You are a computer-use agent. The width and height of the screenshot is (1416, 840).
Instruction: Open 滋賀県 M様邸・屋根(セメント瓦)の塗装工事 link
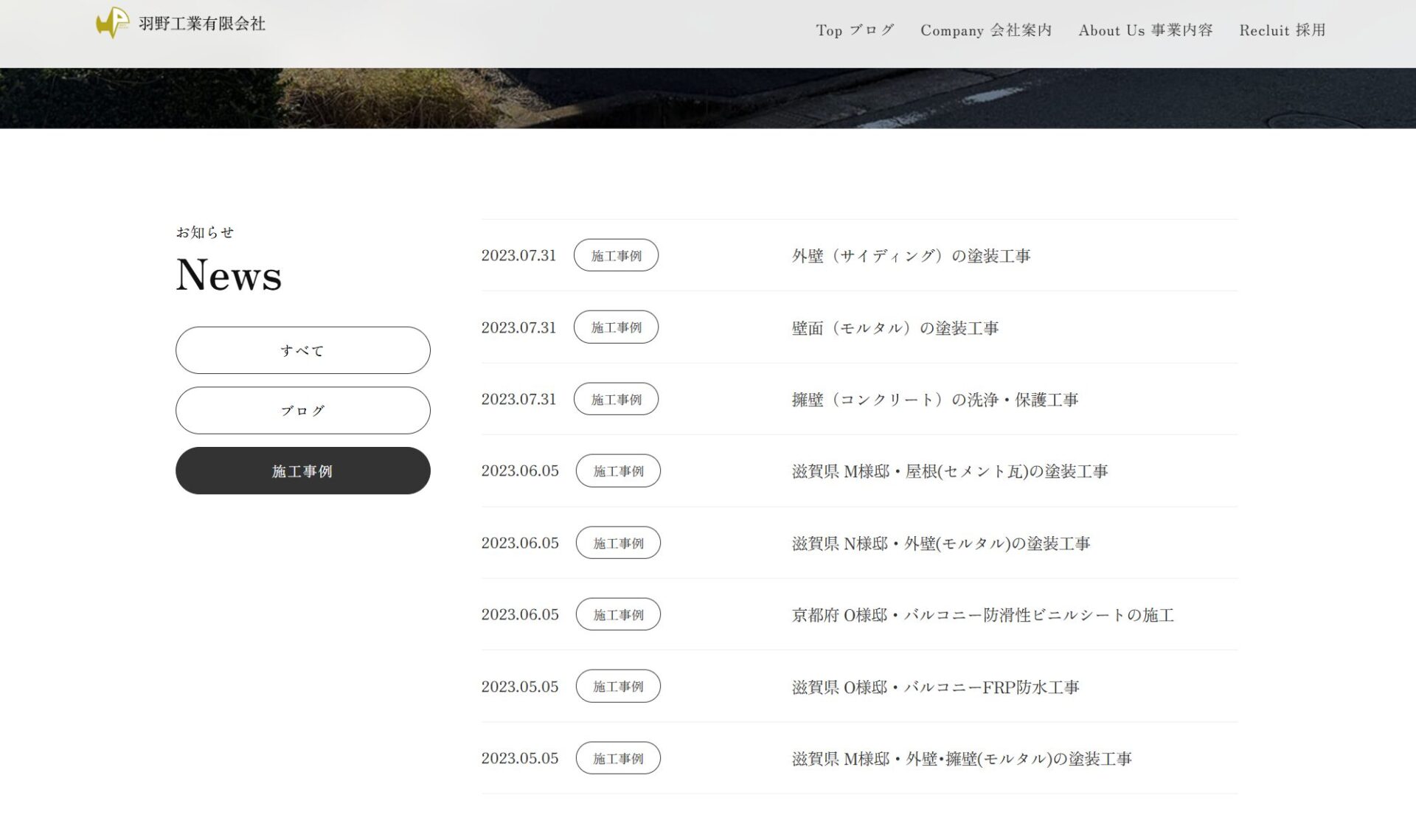coord(949,471)
